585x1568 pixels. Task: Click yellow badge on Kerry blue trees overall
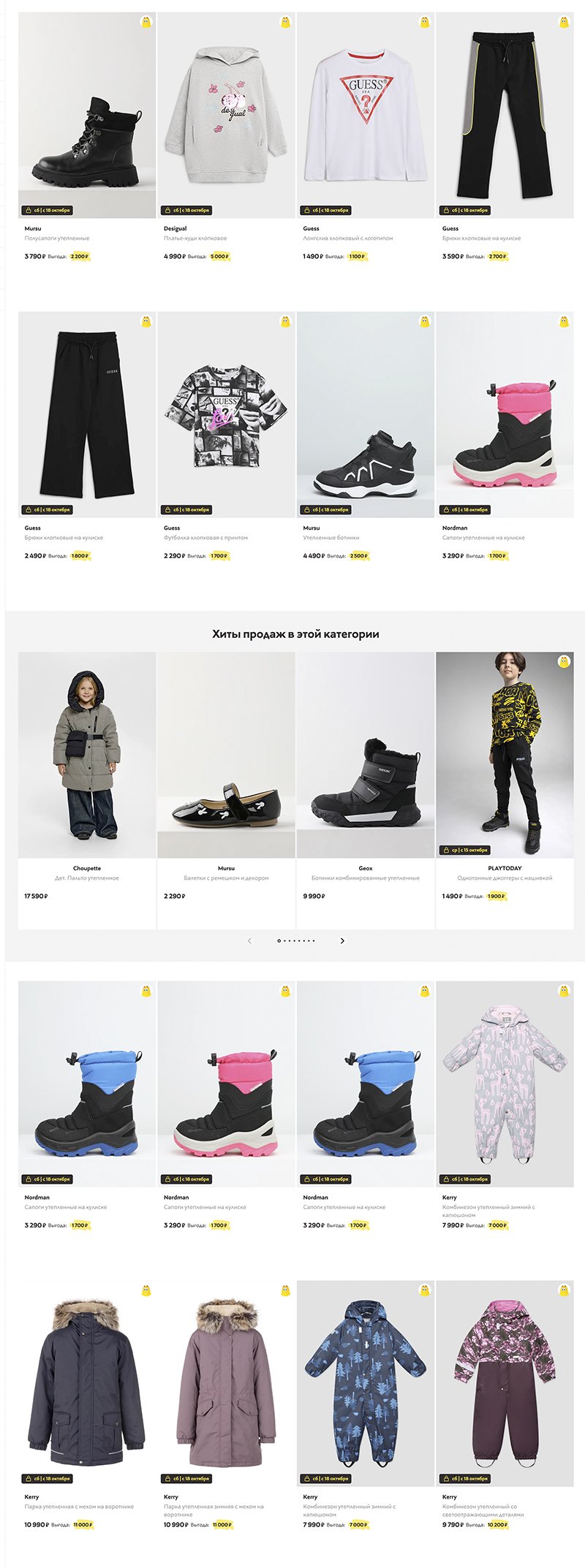pos(424,1290)
